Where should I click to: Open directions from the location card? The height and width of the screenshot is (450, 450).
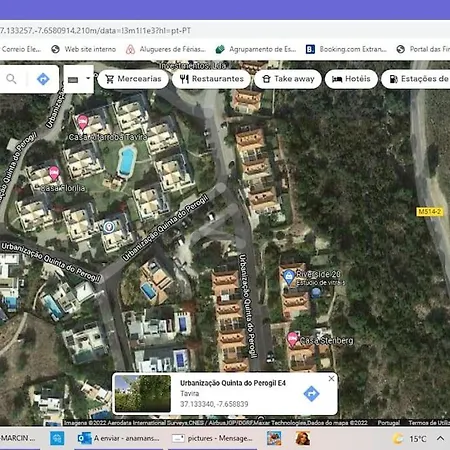click(x=312, y=394)
